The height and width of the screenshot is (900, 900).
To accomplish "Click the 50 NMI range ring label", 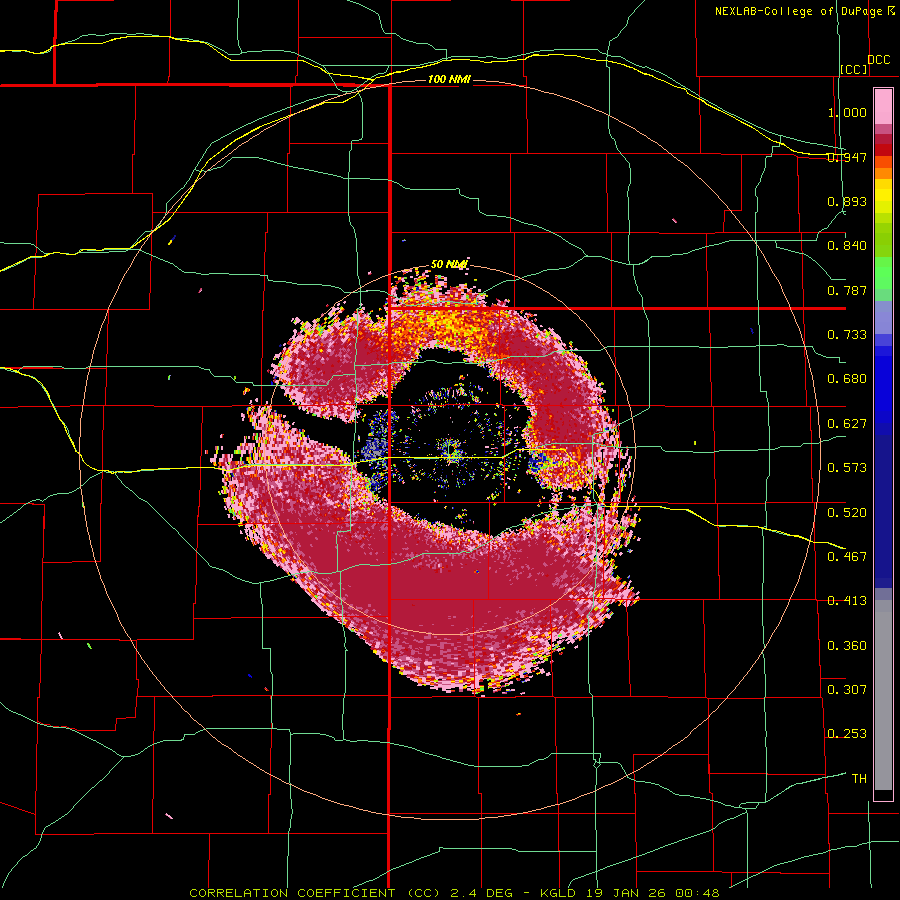I will tap(449, 264).
